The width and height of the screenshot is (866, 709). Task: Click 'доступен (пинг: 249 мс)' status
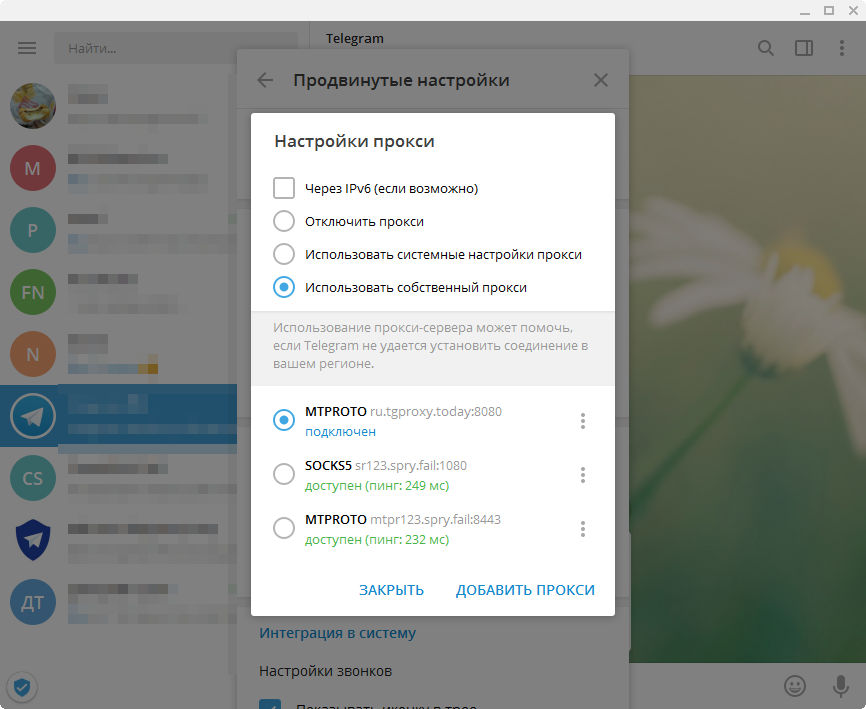click(377, 486)
